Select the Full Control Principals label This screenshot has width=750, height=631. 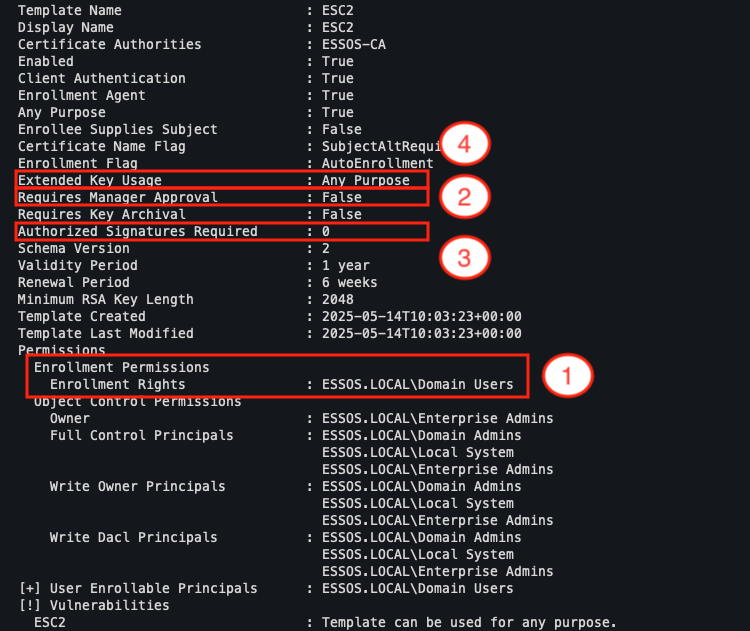141,435
